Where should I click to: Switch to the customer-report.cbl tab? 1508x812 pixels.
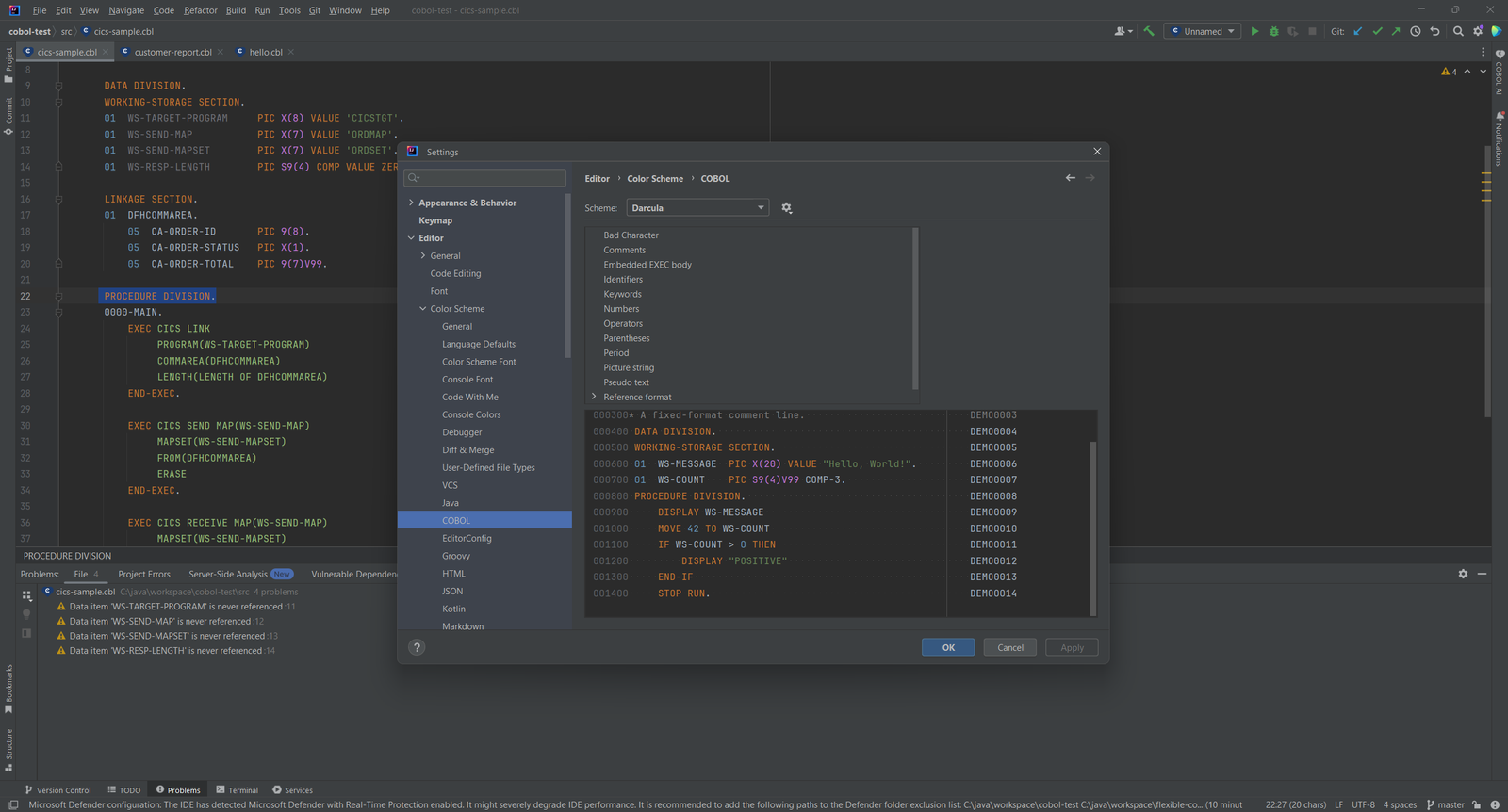pos(172,52)
